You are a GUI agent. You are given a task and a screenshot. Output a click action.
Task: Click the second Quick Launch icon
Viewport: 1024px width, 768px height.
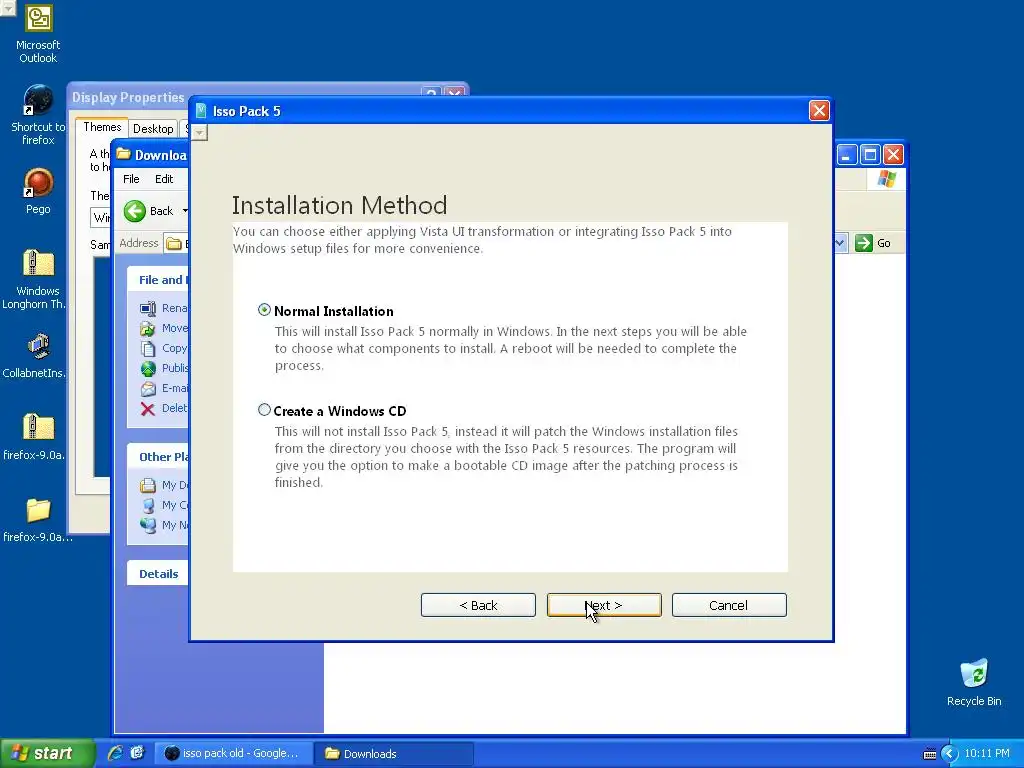coord(137,753)
